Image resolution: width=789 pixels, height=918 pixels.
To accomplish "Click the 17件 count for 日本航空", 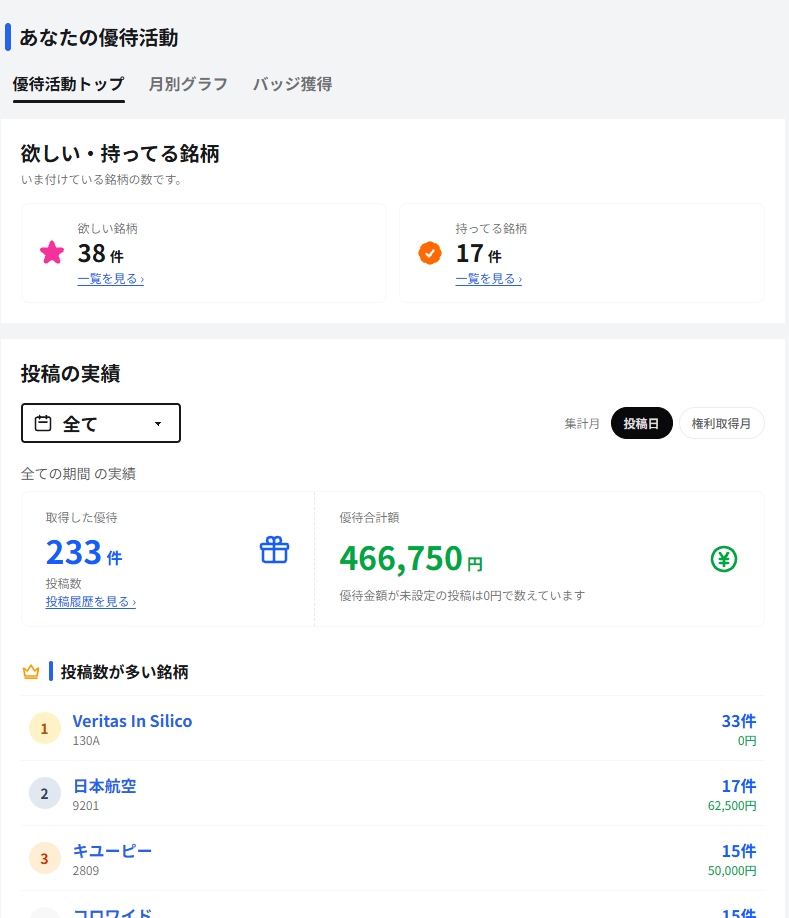I will (x=739, y=786).
